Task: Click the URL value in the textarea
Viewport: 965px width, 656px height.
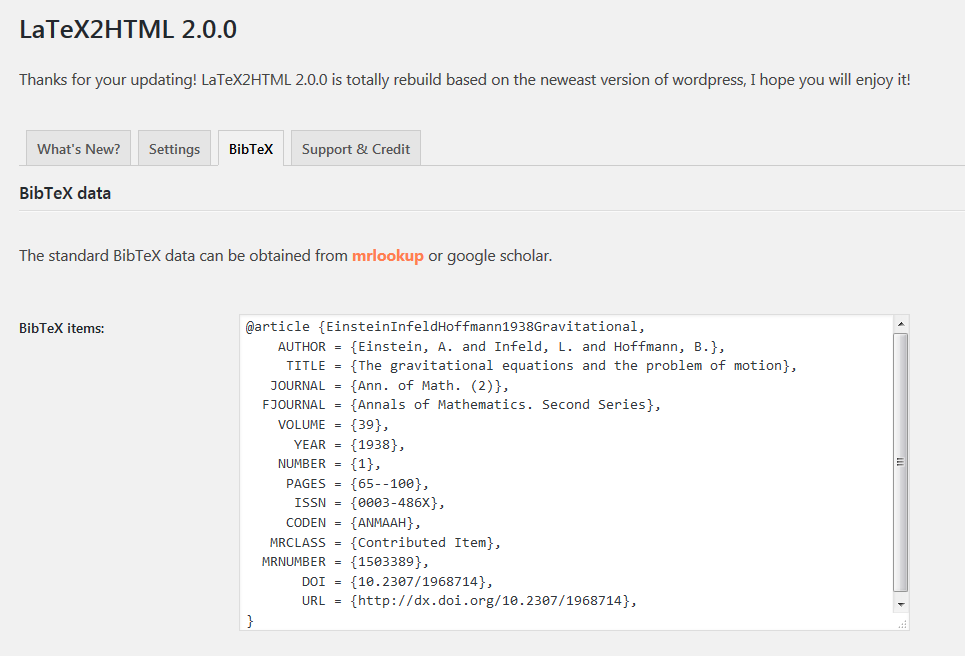Action: pos(493,601)
